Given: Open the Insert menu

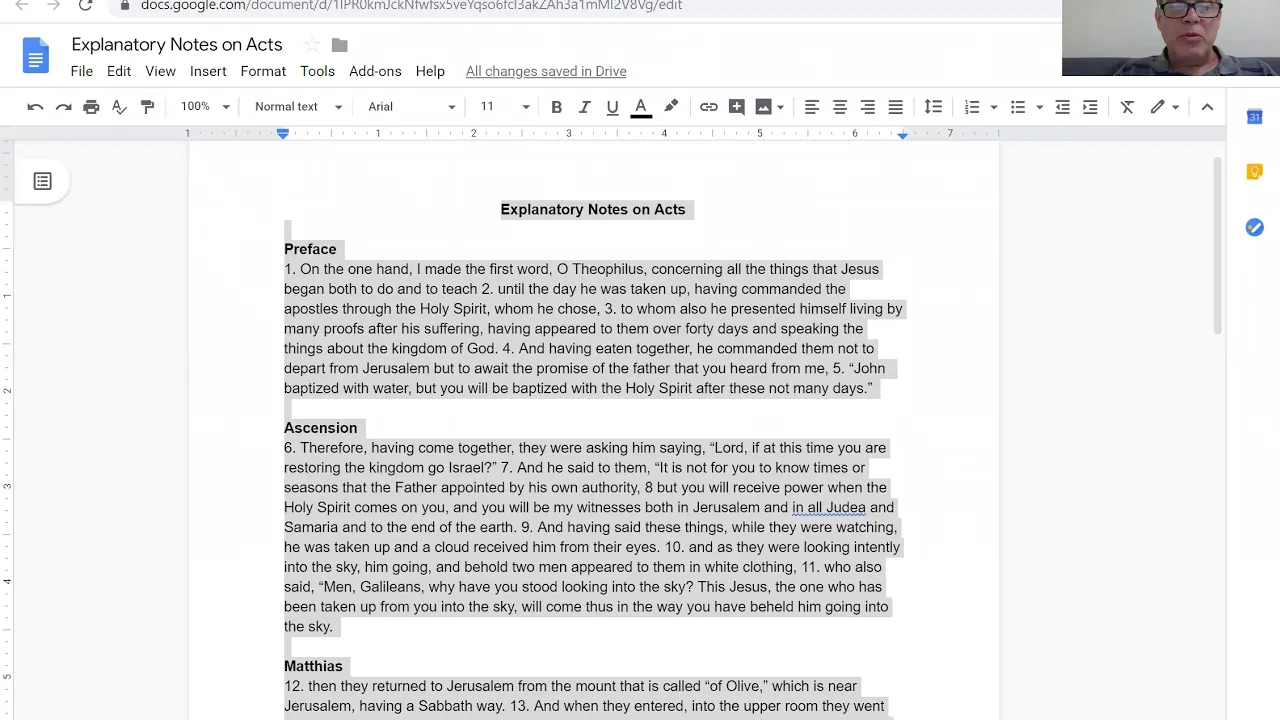Looking at the screenshot, I should [x=208, y=71].
